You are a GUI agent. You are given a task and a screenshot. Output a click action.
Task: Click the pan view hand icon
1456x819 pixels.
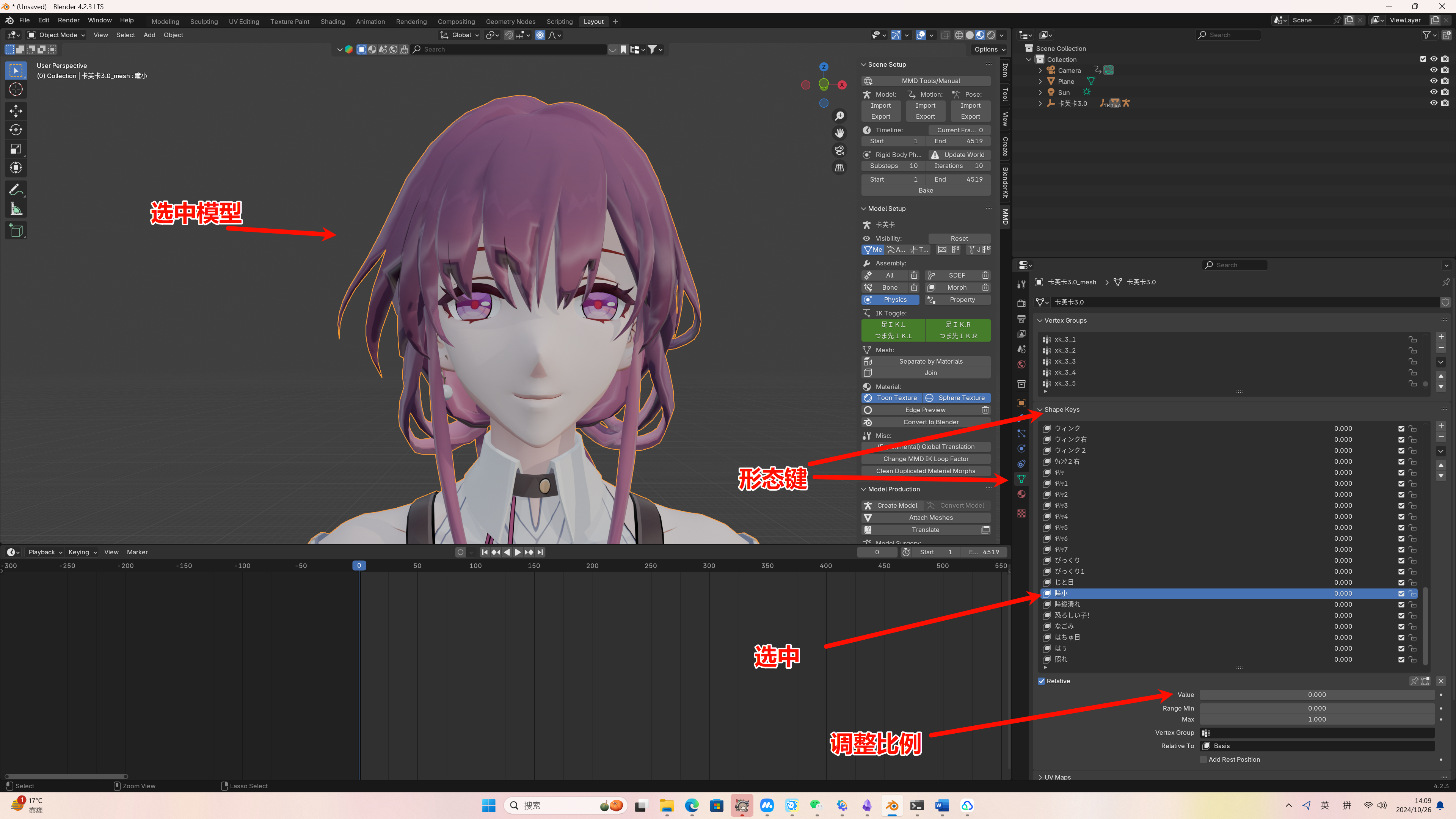point(840,133)
